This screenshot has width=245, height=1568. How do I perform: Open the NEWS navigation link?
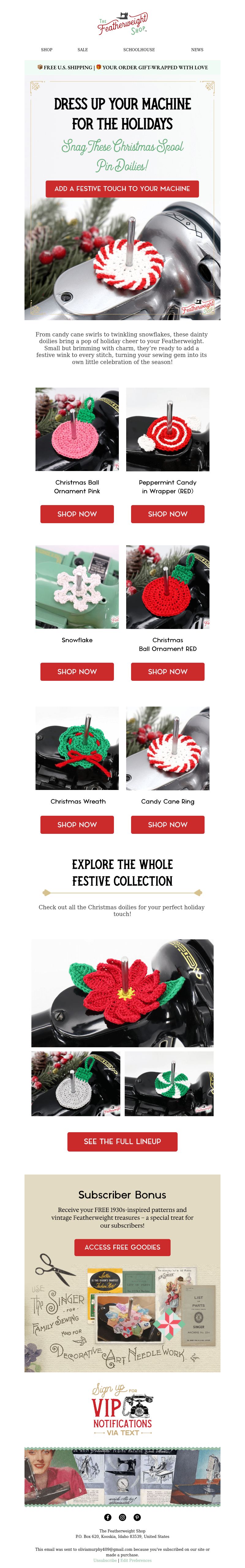(198, 50)
